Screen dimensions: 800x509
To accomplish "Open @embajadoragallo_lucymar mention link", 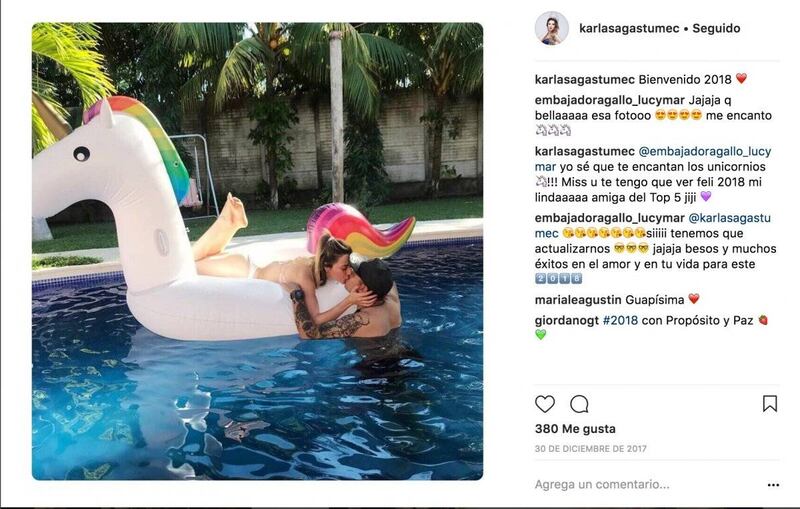I will point(653,159).
